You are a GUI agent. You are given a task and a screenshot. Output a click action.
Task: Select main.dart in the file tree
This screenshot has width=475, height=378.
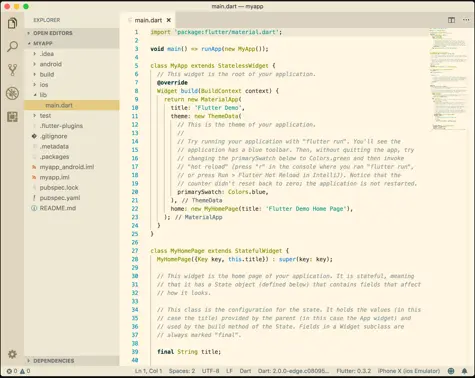(x=71, y=105)
